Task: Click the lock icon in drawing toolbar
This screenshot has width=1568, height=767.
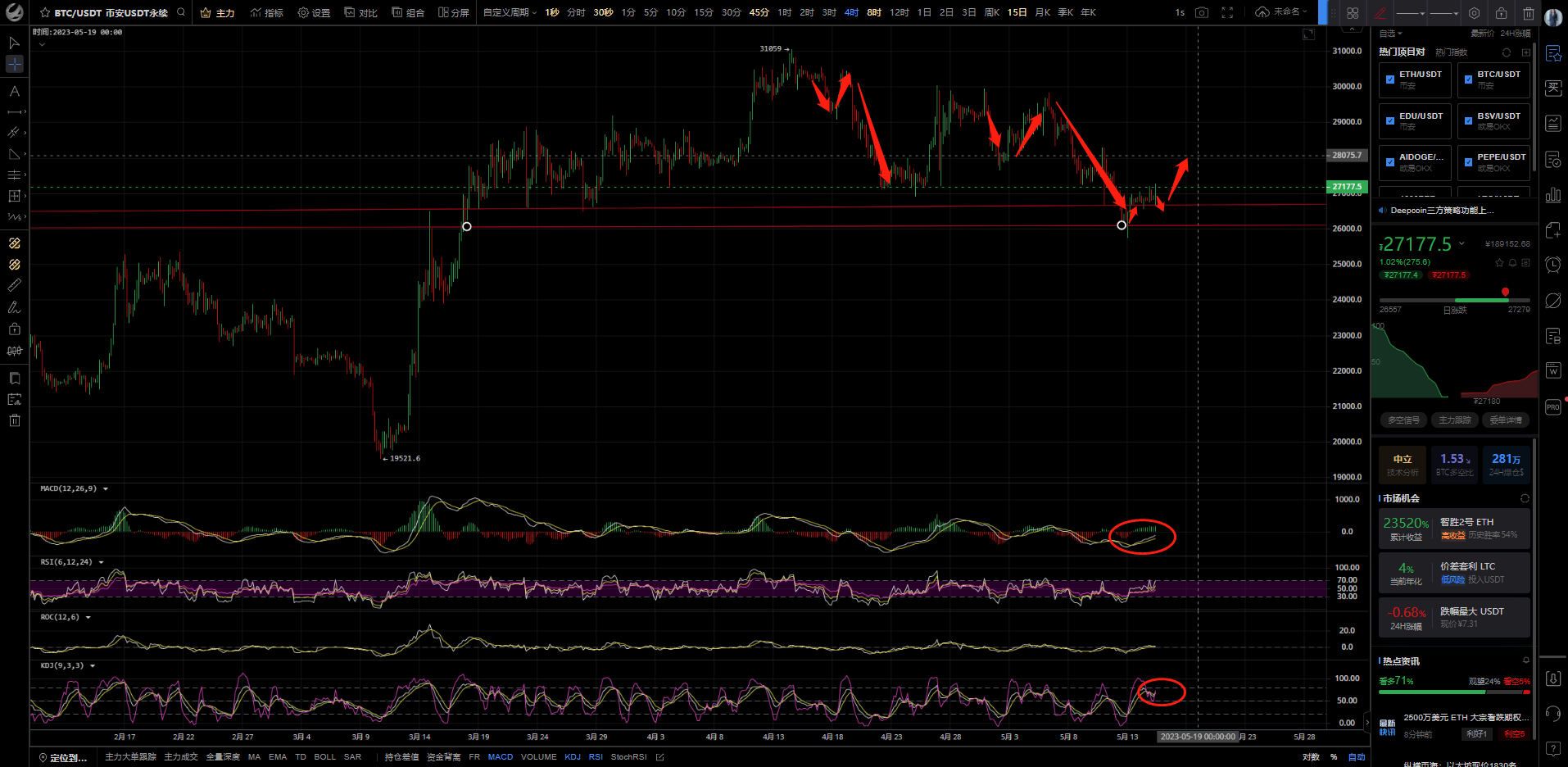Action: pos(1501,13)
